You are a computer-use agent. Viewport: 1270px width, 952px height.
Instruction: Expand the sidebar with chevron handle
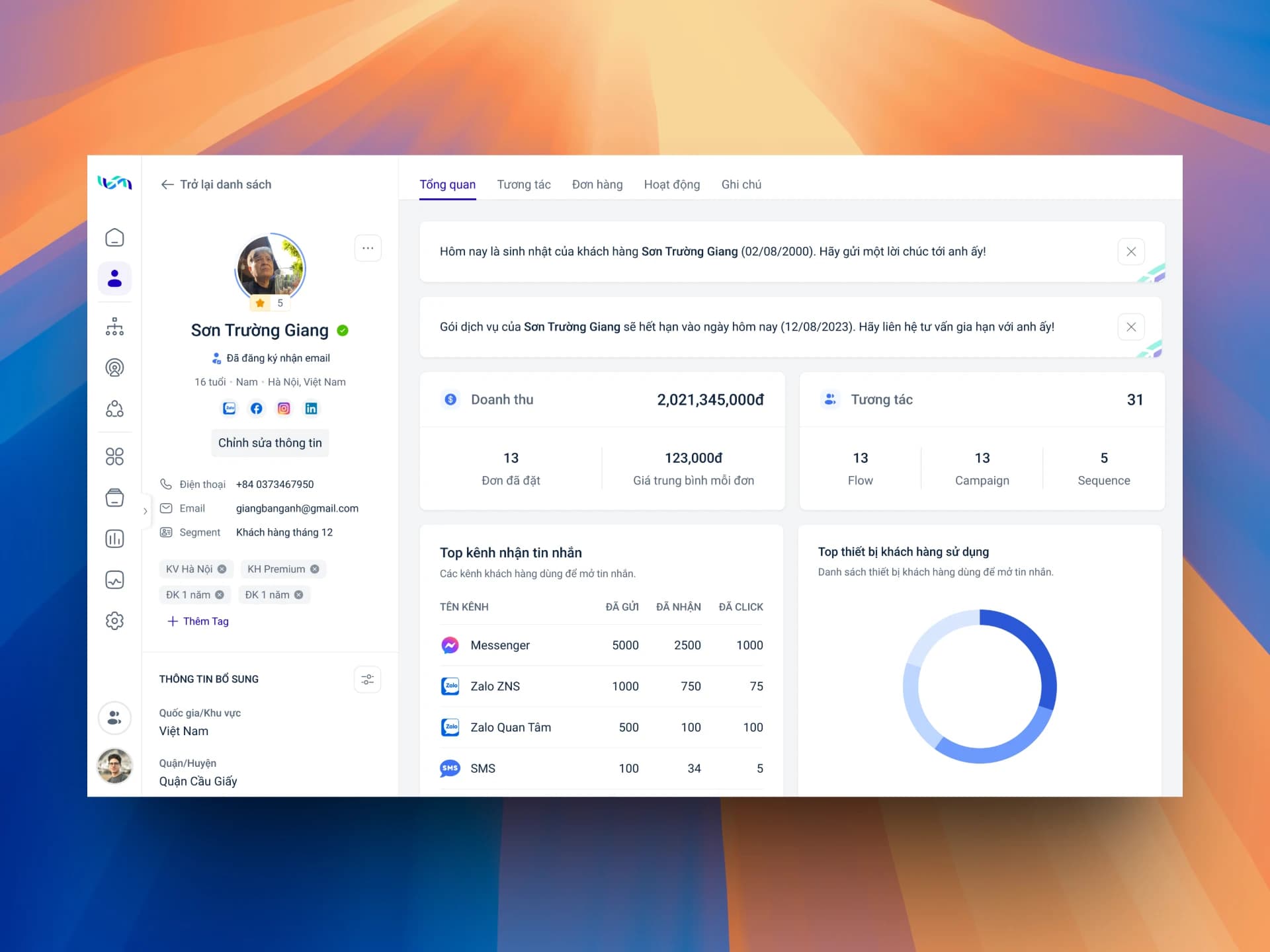(146, 511)
